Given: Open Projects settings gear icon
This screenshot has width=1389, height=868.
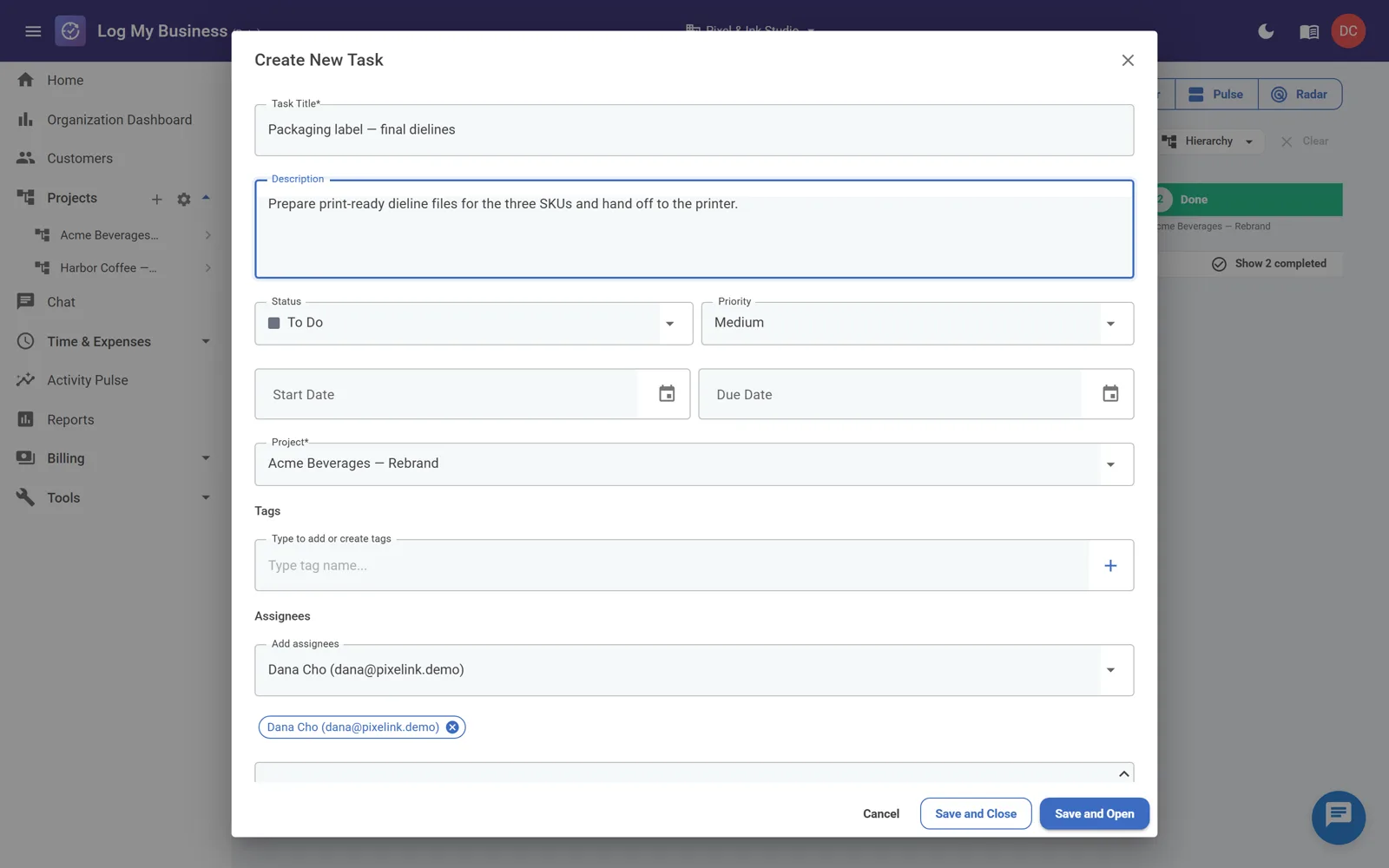Looking at the screenshot, I should tap(184, 199).
